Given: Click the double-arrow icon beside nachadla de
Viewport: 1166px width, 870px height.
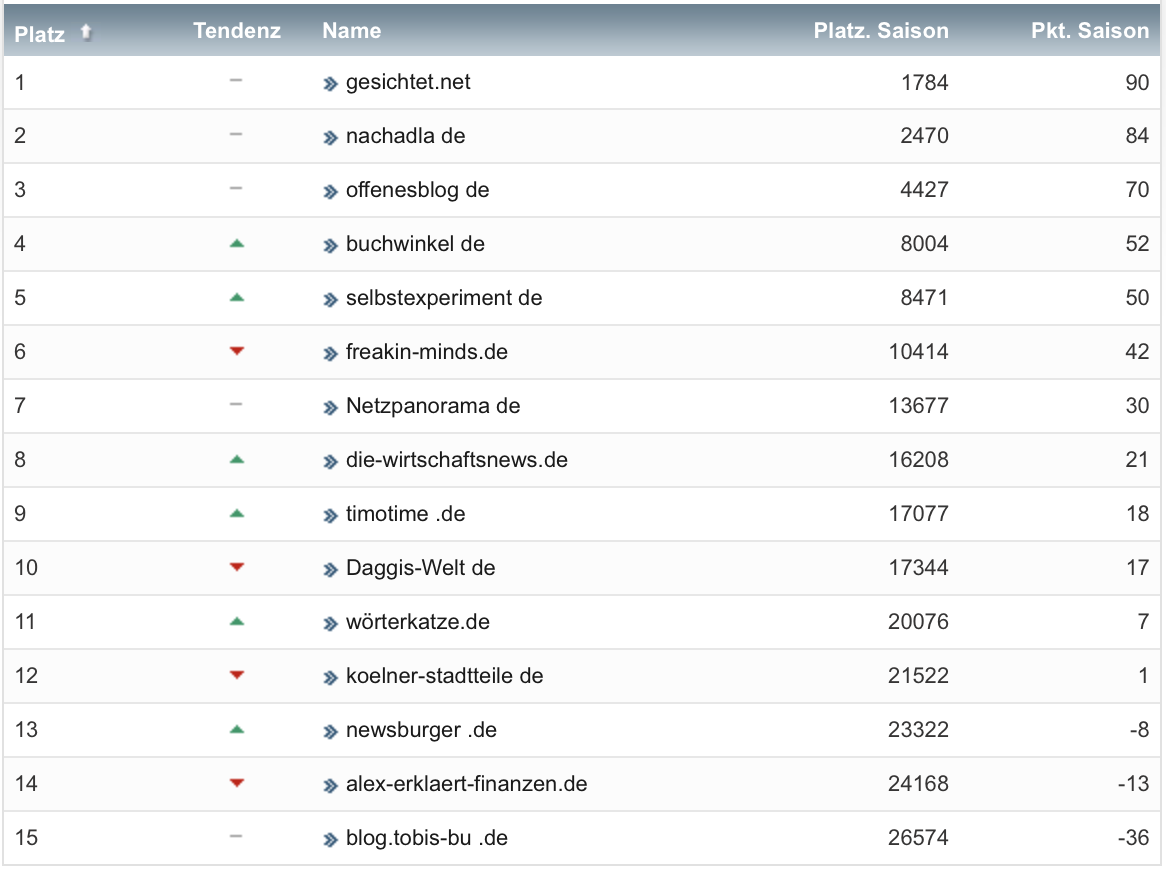Looking at the screenshot, I should click(330, 138).
